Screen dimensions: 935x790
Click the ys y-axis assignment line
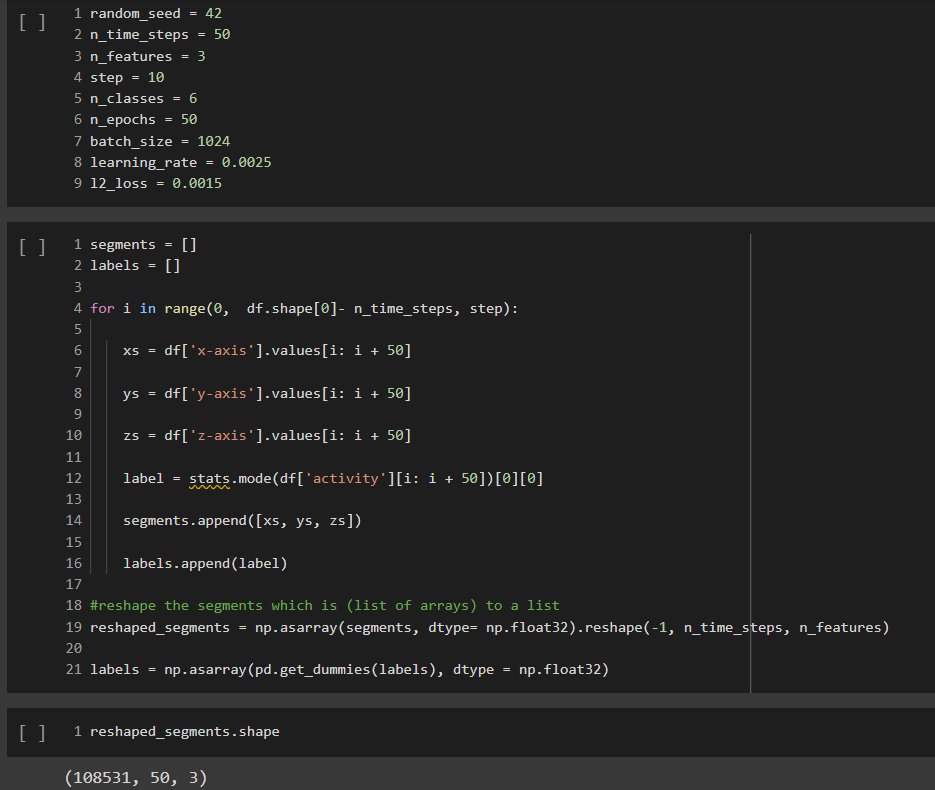tap(267, 394)
